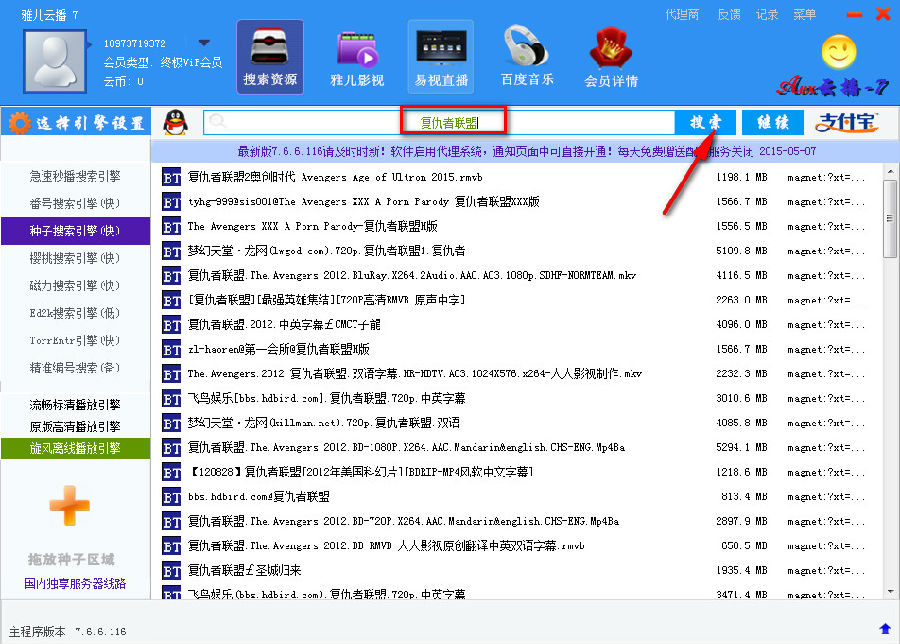900x644 pixels.
Task: Open the 百度音乐 headphones icon
Action: click(527, 57)
